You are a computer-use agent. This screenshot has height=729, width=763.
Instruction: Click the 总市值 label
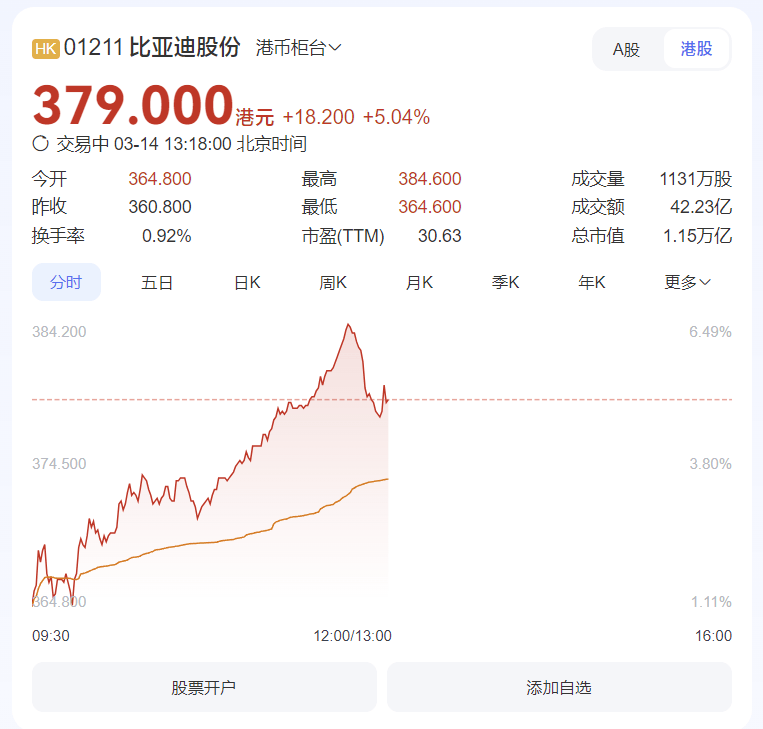598,236
